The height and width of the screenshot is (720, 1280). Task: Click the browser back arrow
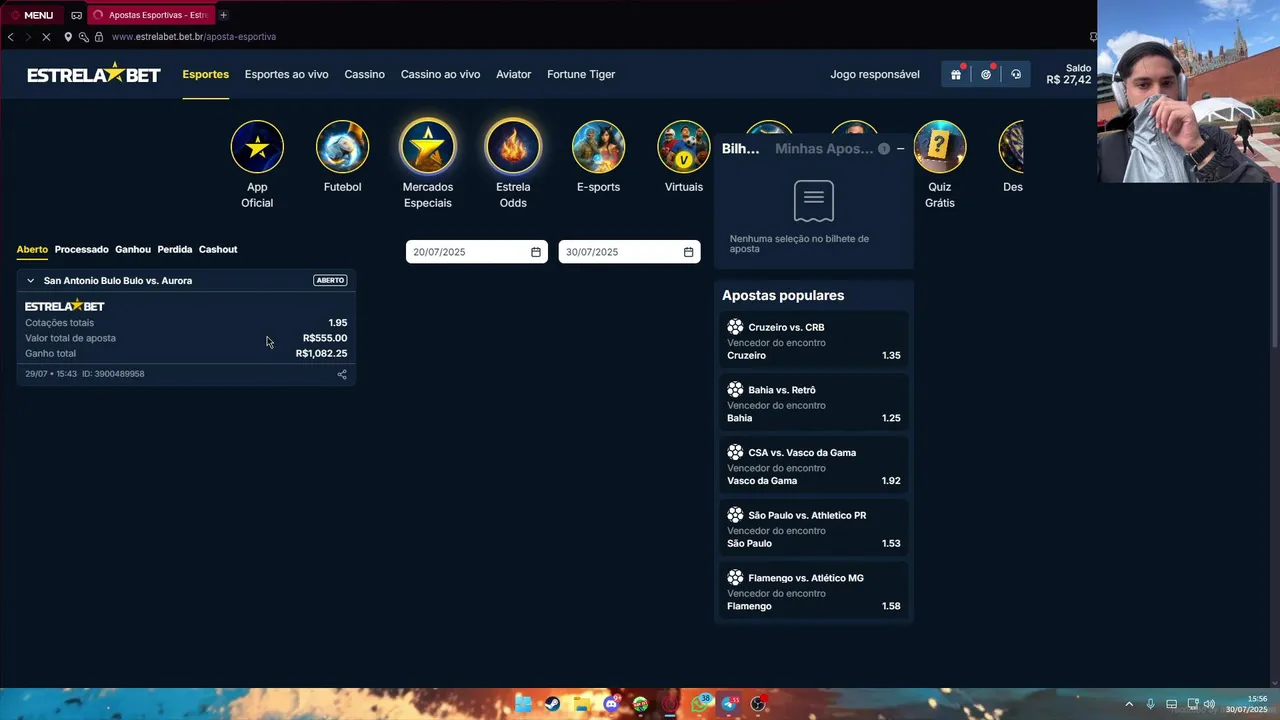point(11,37)
